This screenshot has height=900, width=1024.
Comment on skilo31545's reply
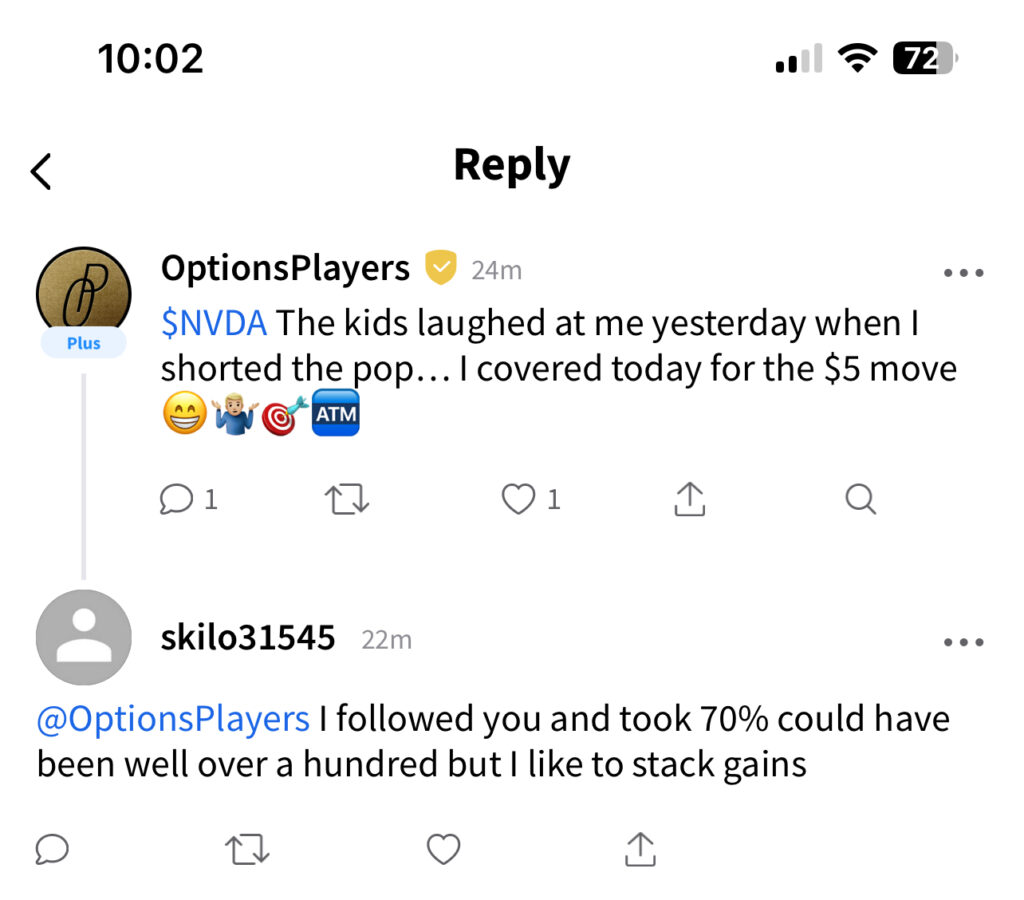coord(52,849)
